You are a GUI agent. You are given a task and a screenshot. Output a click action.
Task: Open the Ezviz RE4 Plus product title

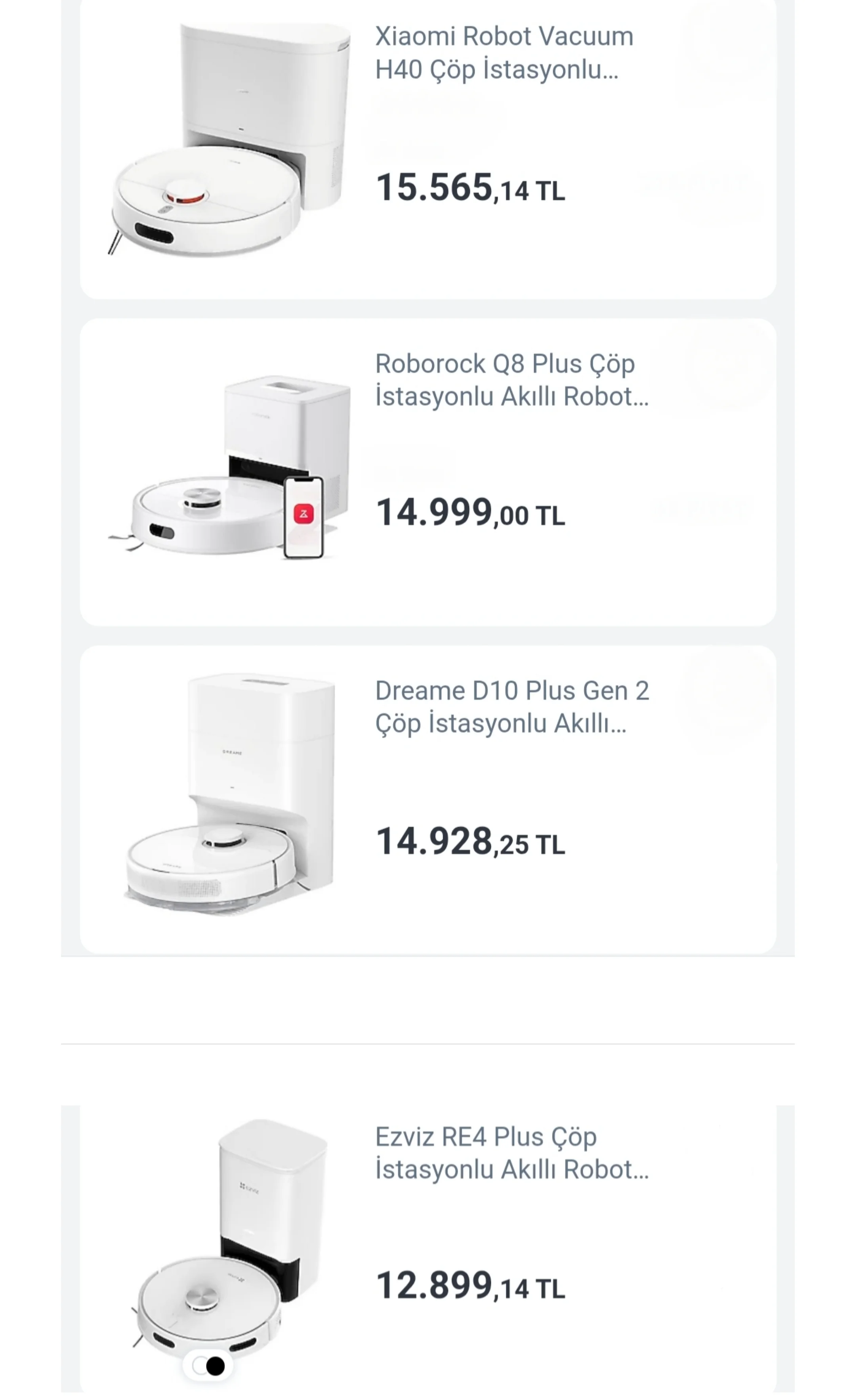[x=511, y=1153]
